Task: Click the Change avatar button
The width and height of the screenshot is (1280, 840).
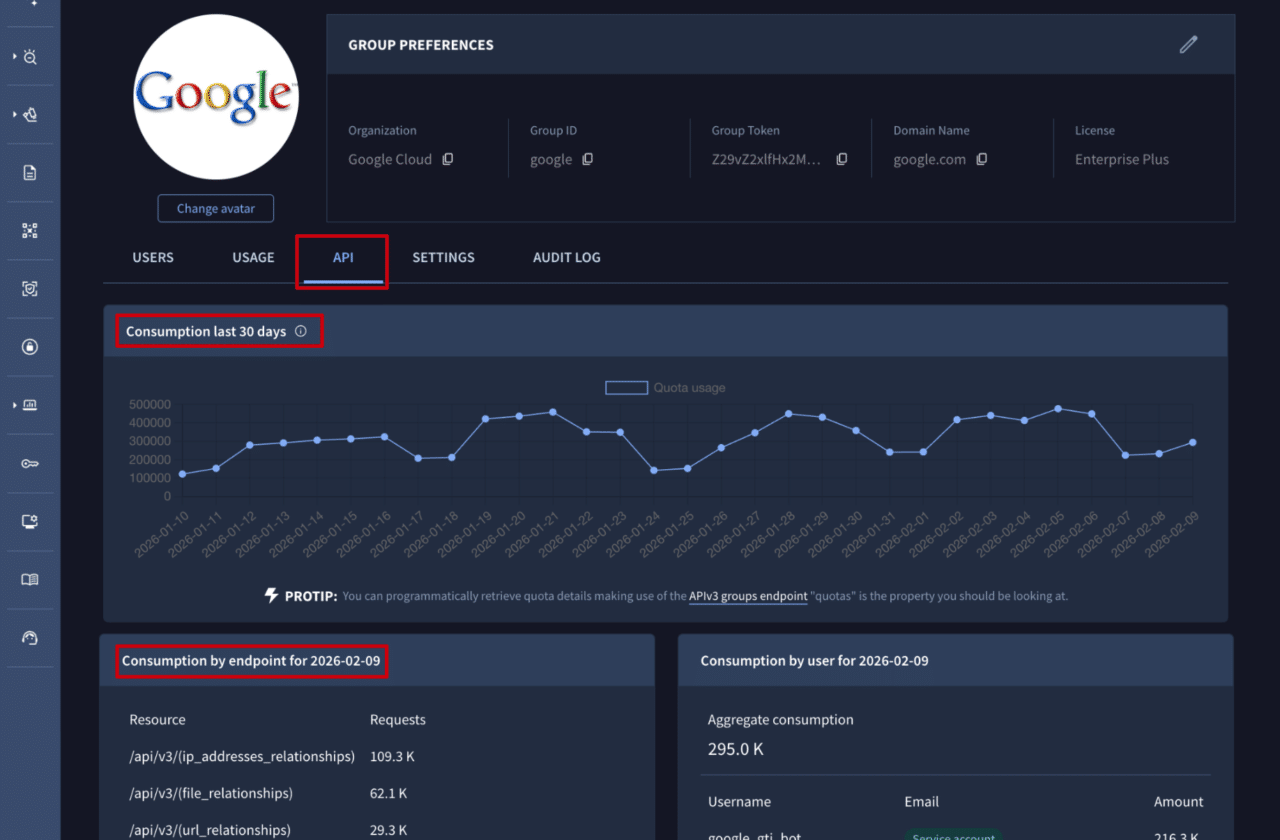Action: pyautogui.click(x=215, y=208)
